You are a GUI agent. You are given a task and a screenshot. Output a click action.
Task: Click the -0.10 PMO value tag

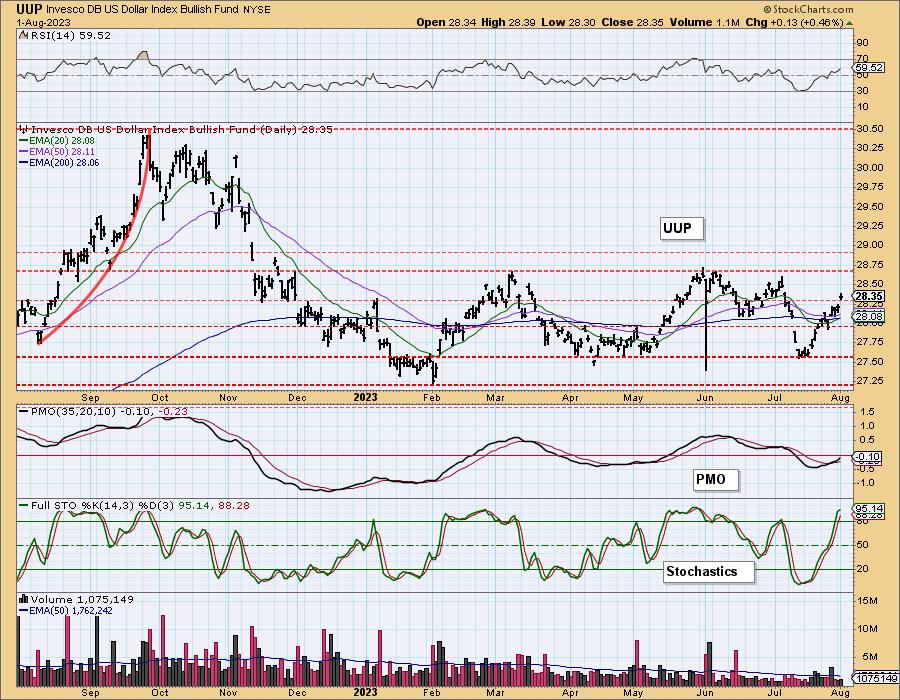pos(868,457)
